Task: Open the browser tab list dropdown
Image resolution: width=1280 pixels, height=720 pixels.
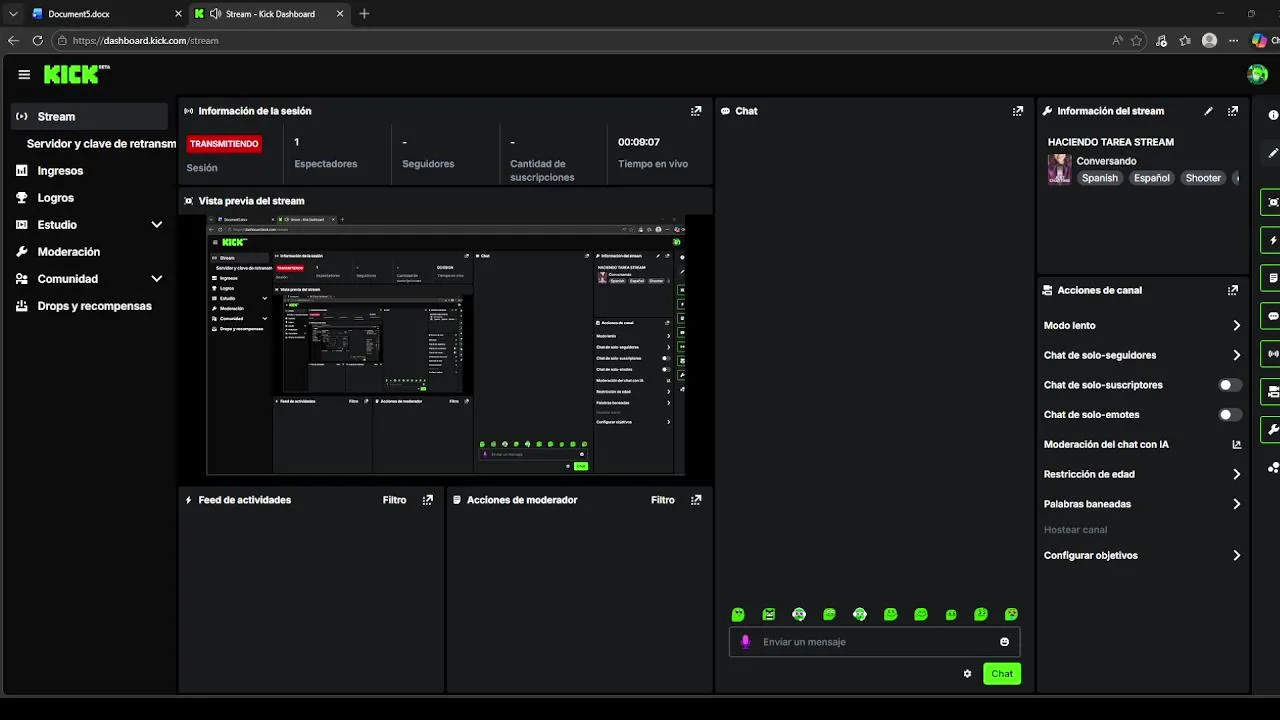Action: click(x=13, y=14)
